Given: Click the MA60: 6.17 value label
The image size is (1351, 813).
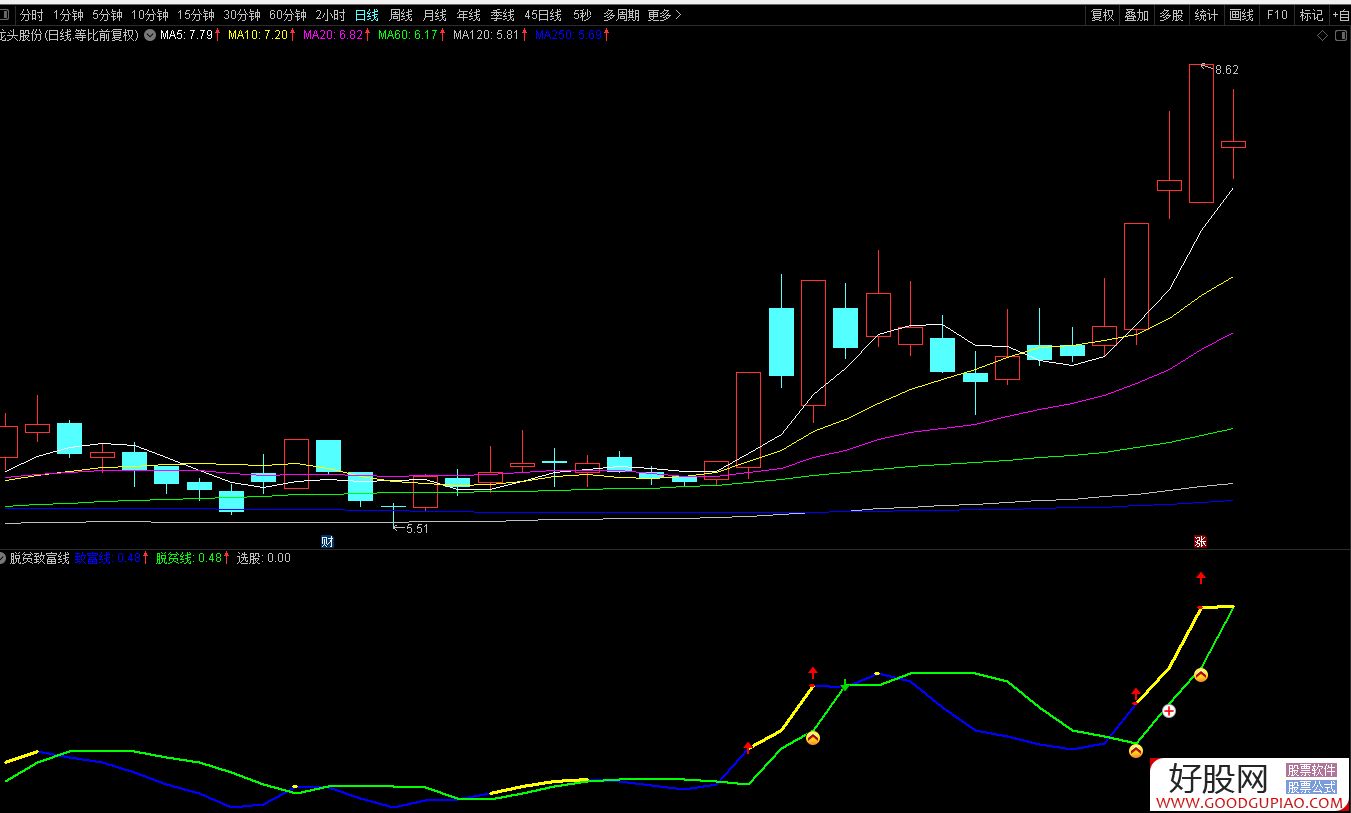Looking at the screenshot, I should click(409, 35).
